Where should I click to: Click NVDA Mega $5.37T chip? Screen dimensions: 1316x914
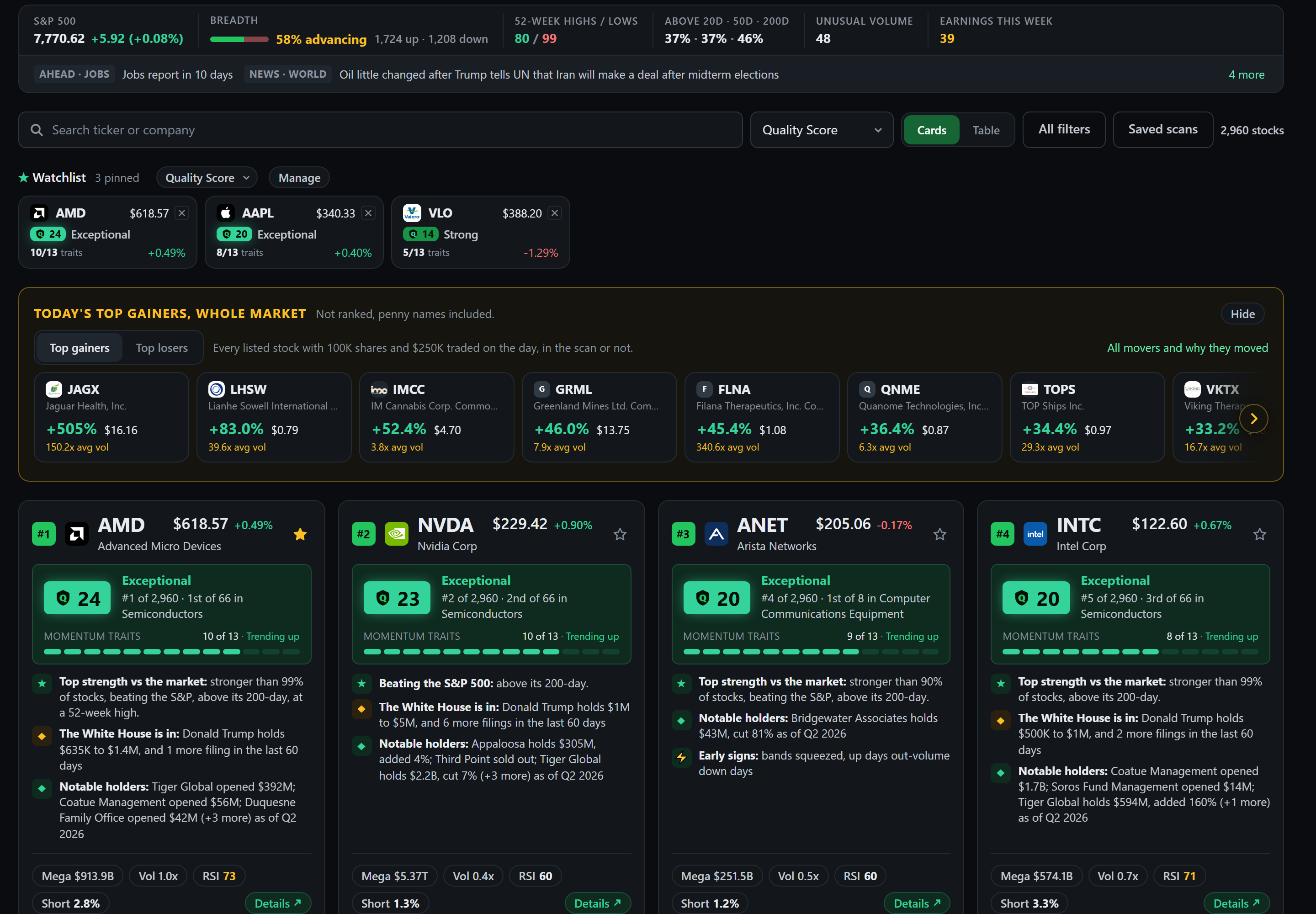(x=394, y=876)
